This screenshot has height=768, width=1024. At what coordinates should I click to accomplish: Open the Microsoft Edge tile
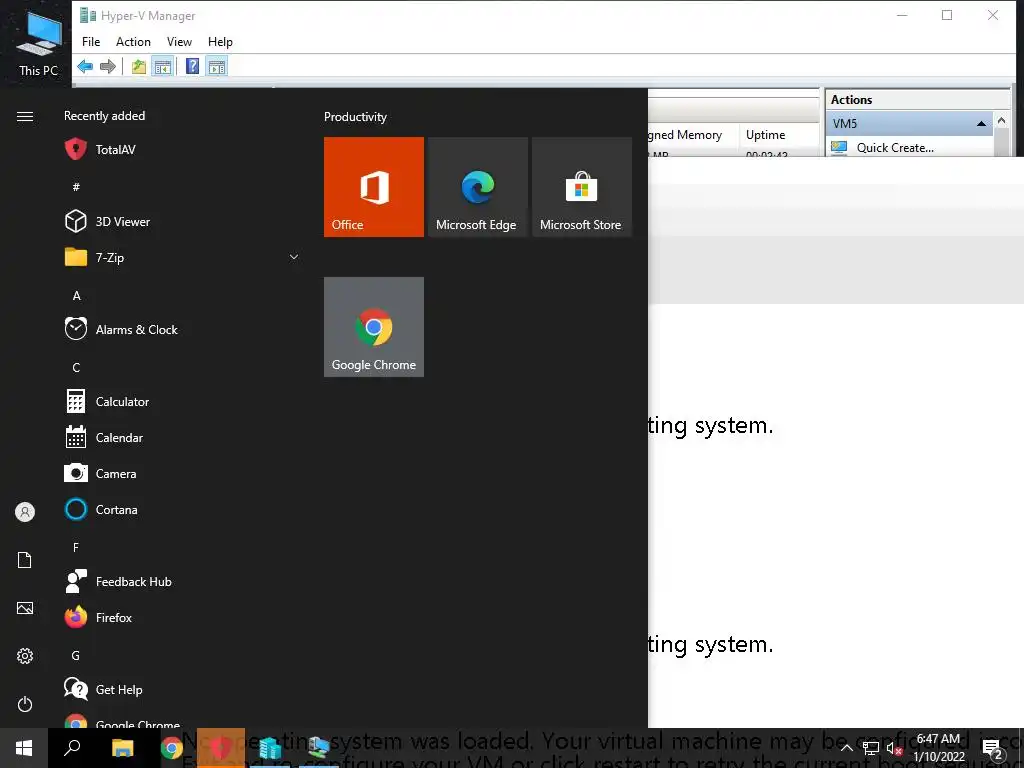pyautogui.click(x=477, y=187)
